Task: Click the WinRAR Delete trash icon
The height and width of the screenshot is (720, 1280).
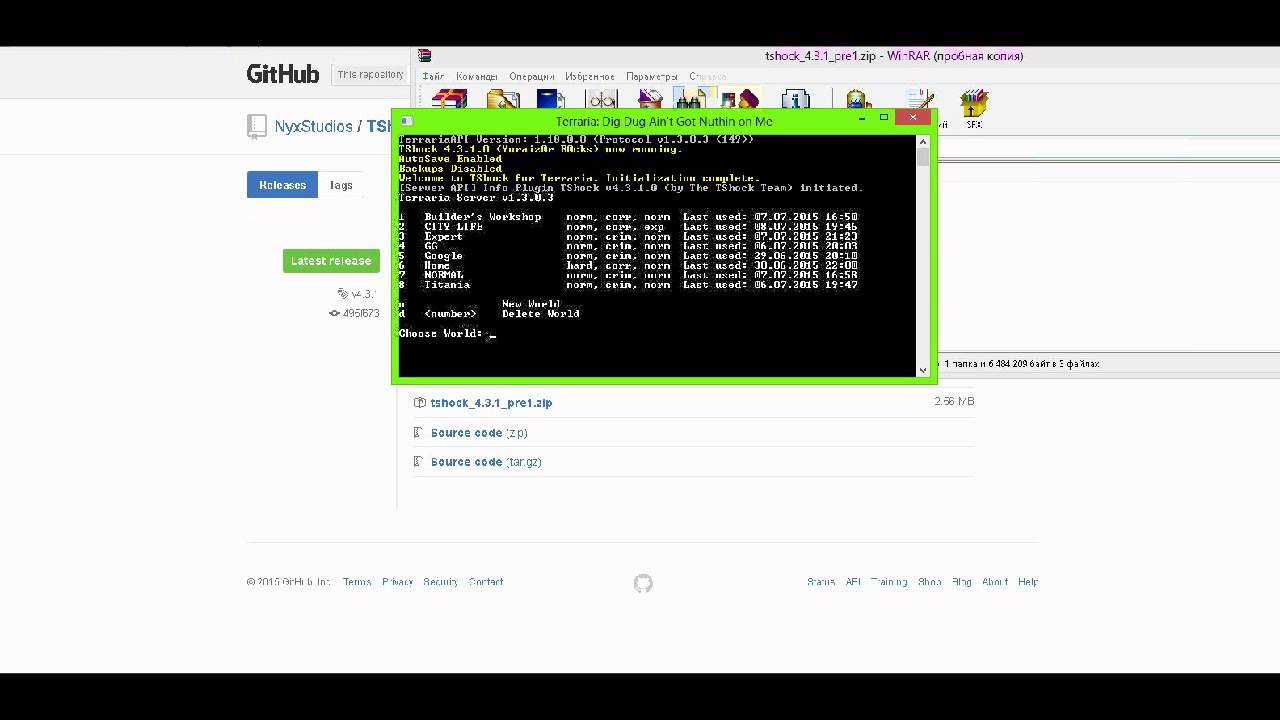Action: [x=651, y=100]
